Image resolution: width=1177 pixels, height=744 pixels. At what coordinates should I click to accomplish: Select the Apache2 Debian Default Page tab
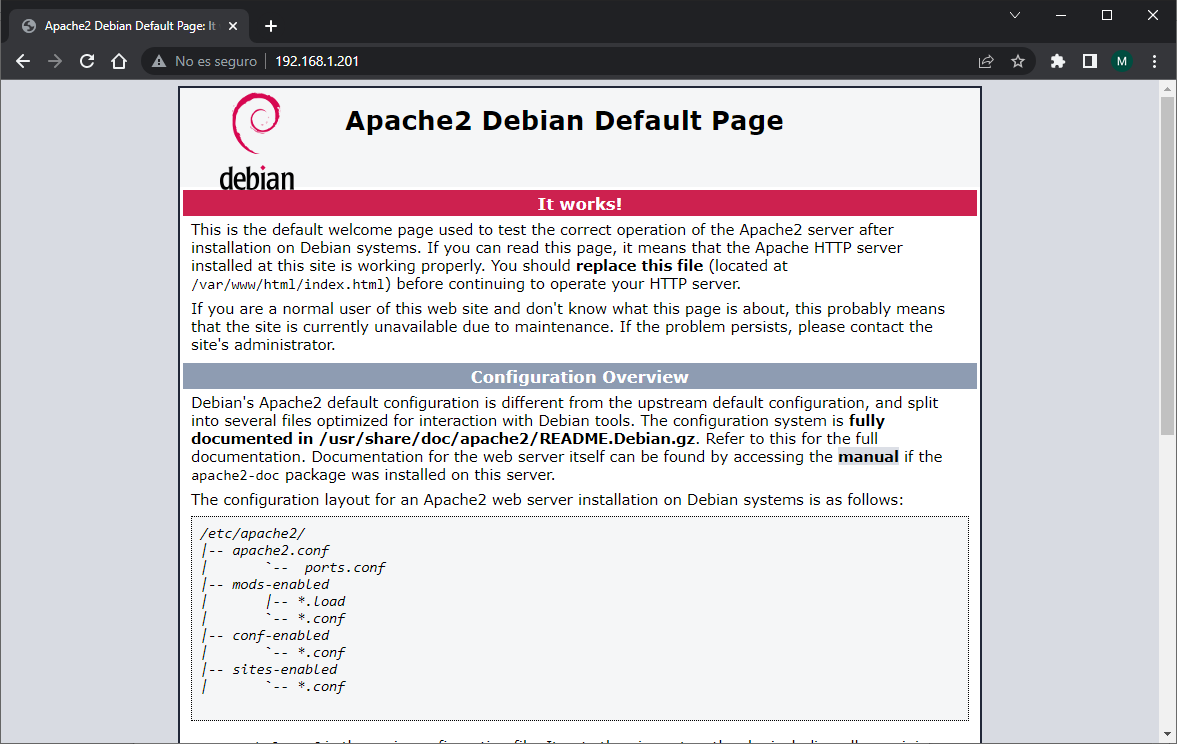[129, 26]
